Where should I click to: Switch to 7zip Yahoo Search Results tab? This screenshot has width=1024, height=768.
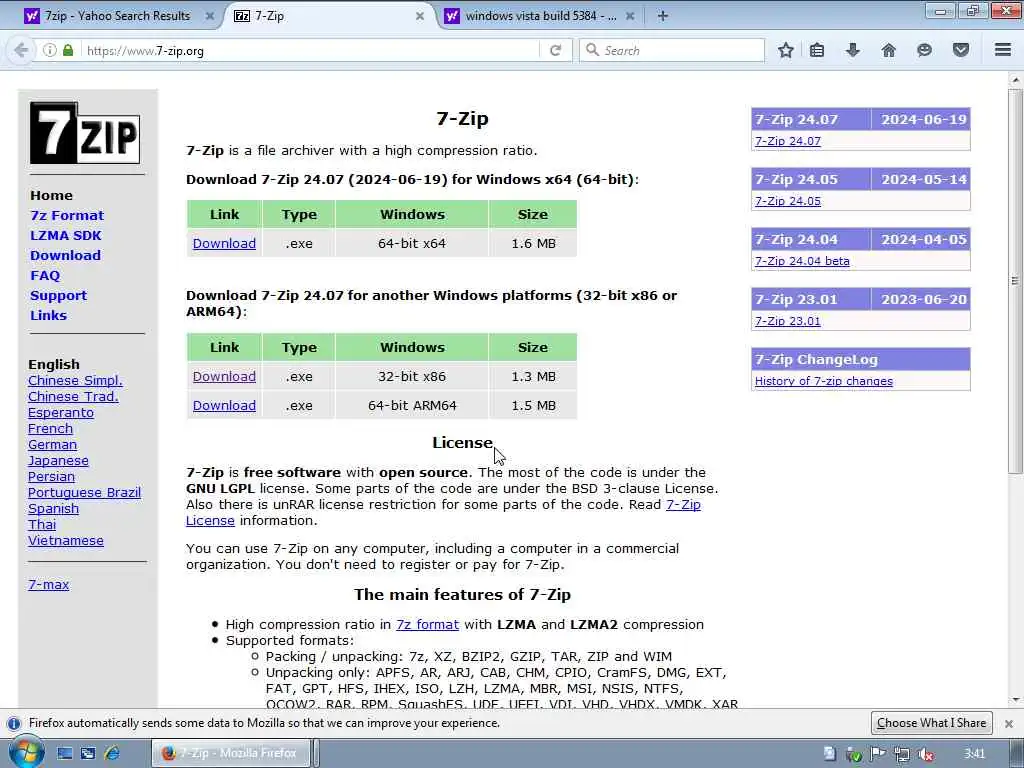coord(118,16)
